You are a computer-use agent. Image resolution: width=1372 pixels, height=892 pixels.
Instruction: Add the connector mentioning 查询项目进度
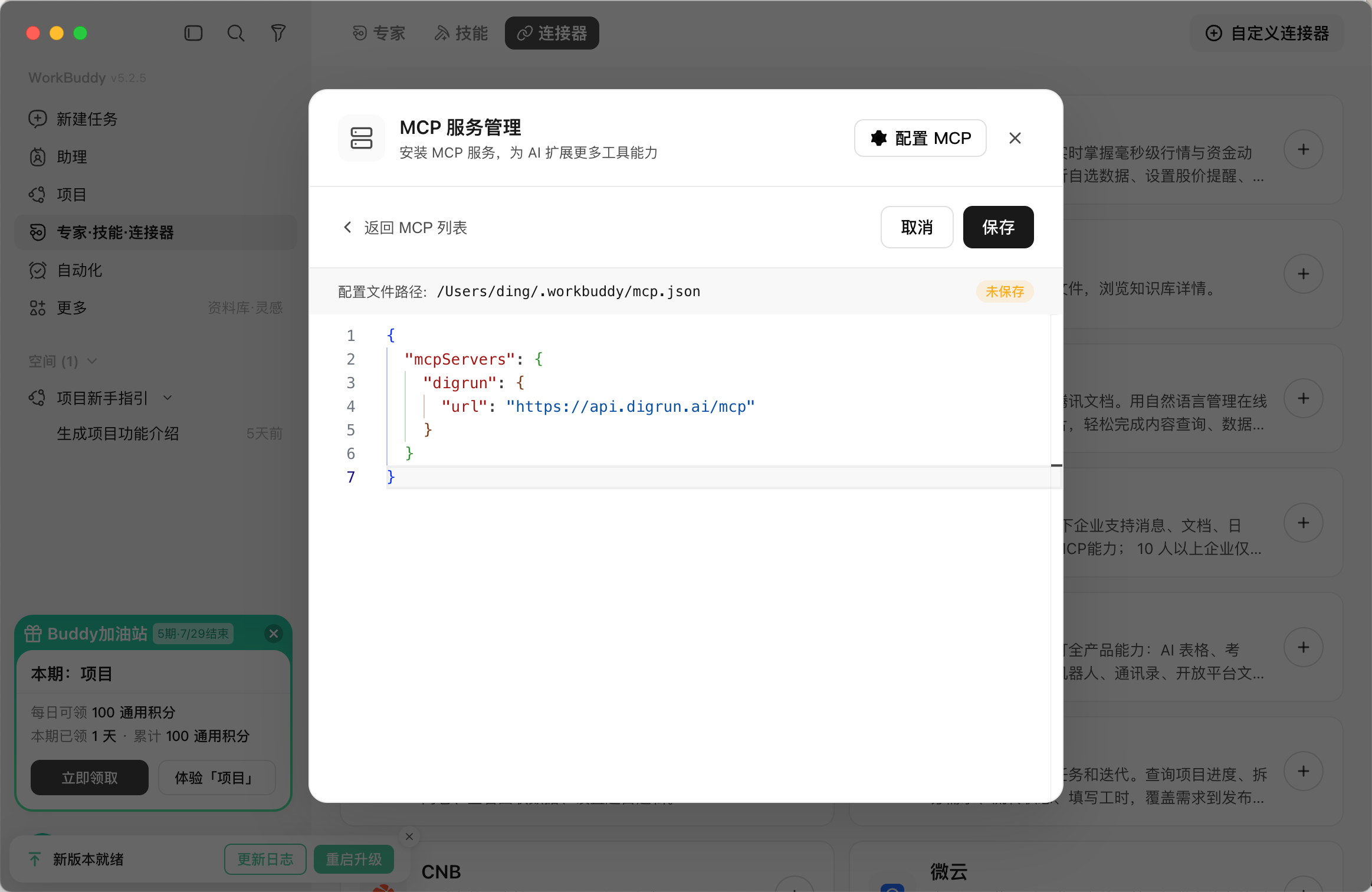(1304, 771)
